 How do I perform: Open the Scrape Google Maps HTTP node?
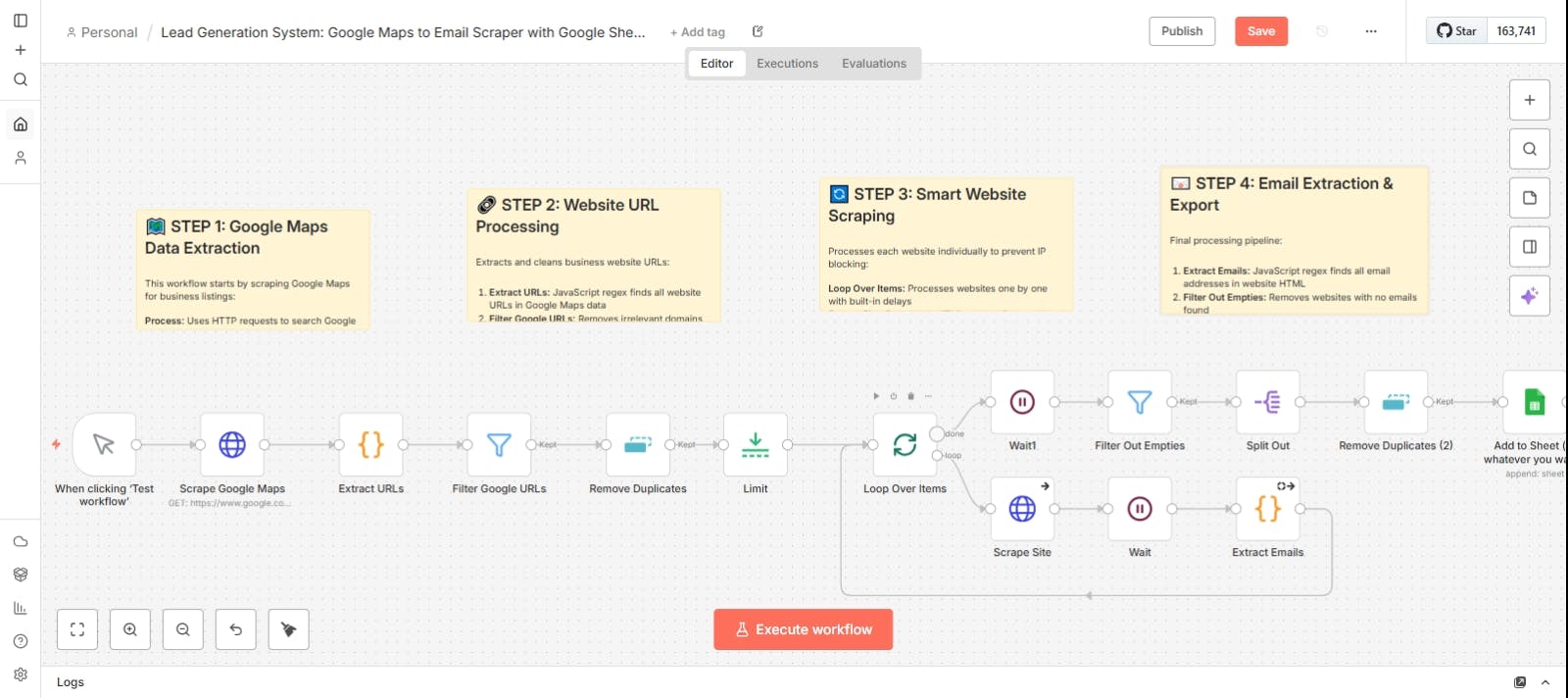(232, 445)
